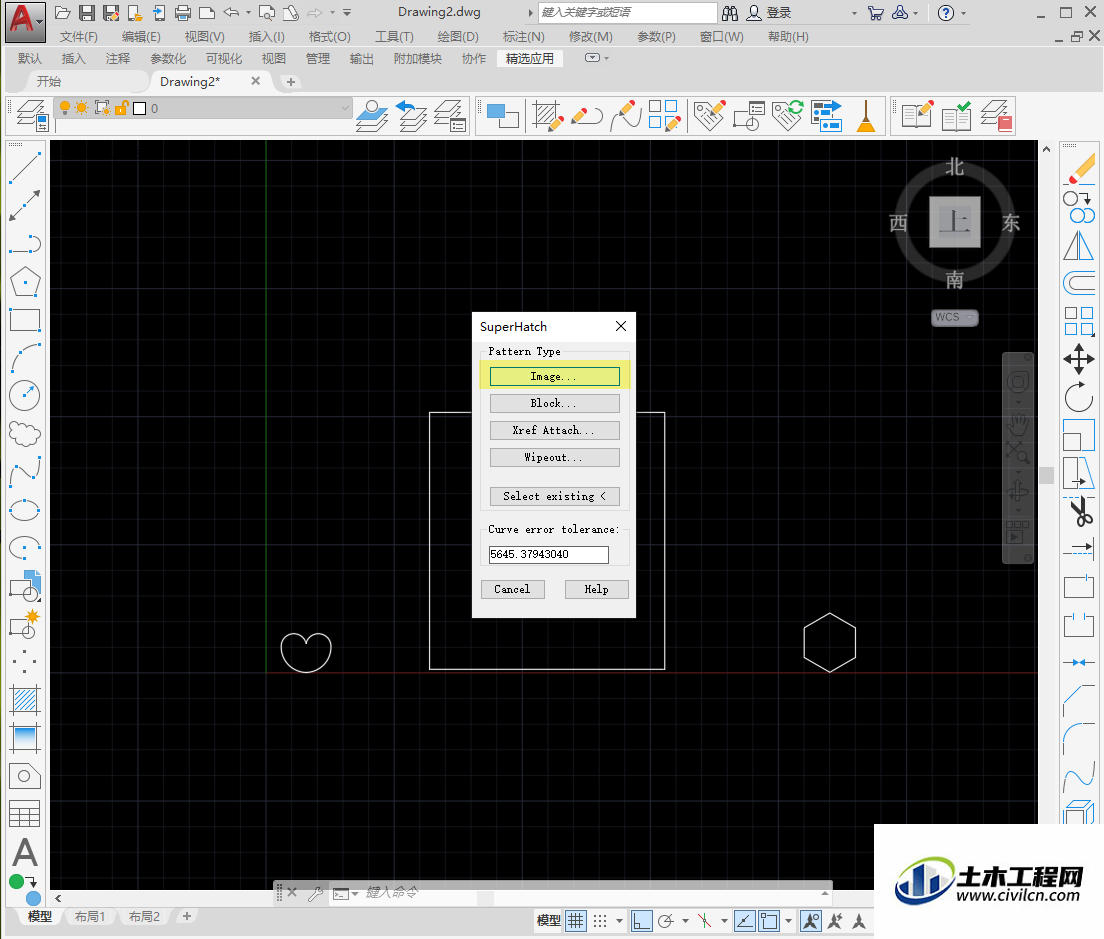The image size is (1104, 939).
Task: Cancel the SuperHatch dialog
Action: 513,589
